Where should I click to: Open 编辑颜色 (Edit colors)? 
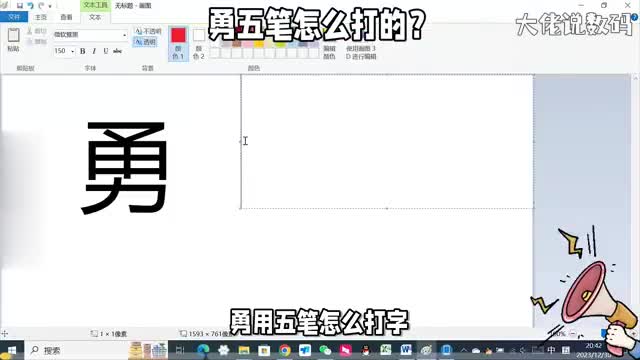329,52
